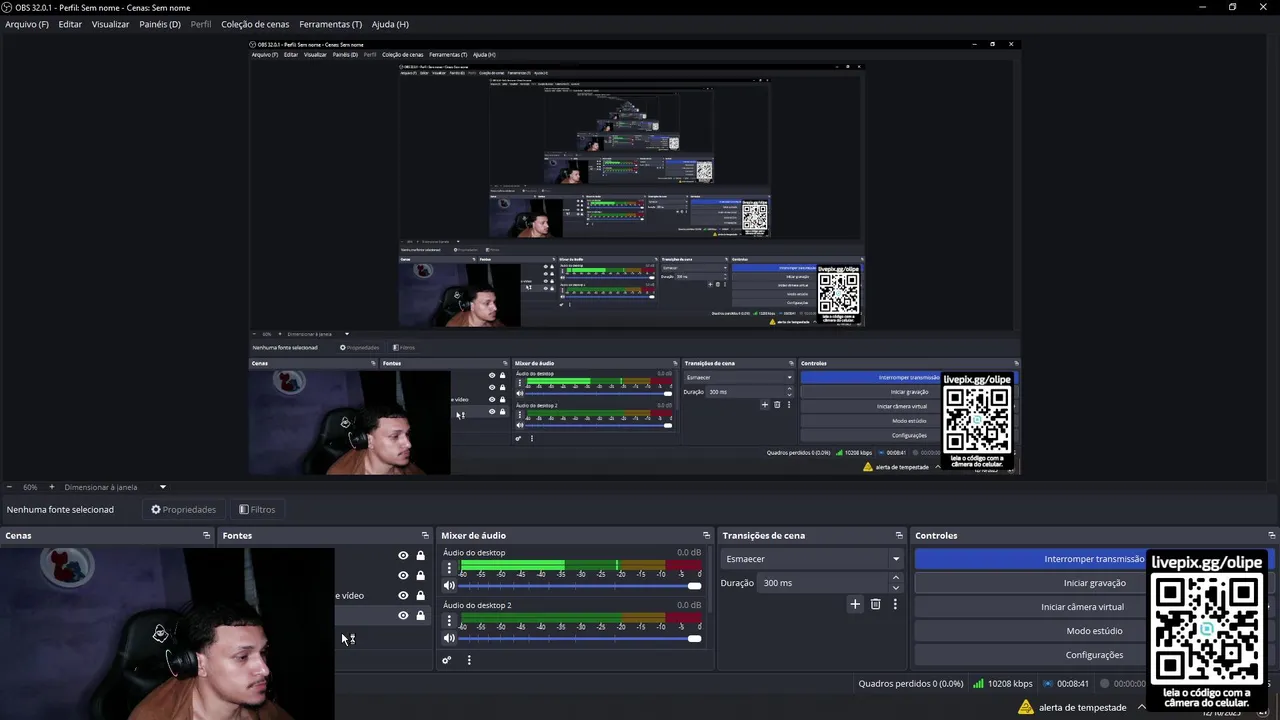Adjust the Áudio do desktop 2 volume slider
Image resolution: width=1280 pixels, height=720 pixels.
pos(580,638)
